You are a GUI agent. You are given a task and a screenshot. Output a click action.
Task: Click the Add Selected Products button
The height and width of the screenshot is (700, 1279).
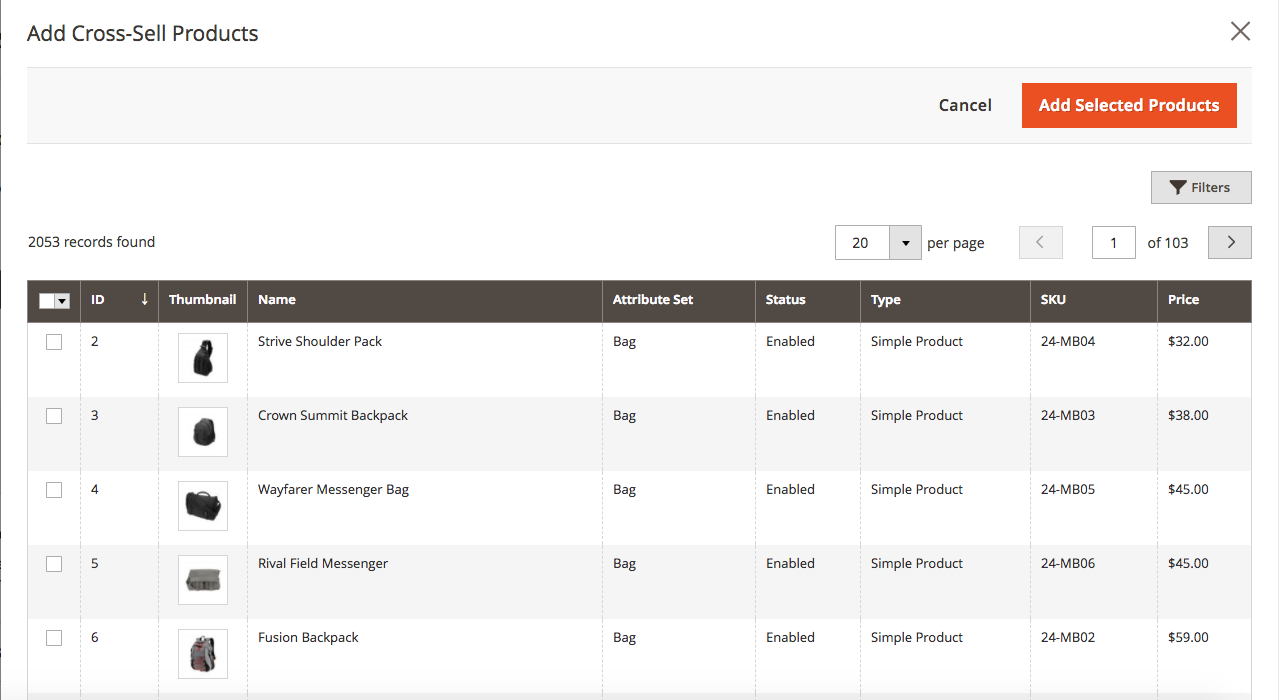click(1129, 105)
